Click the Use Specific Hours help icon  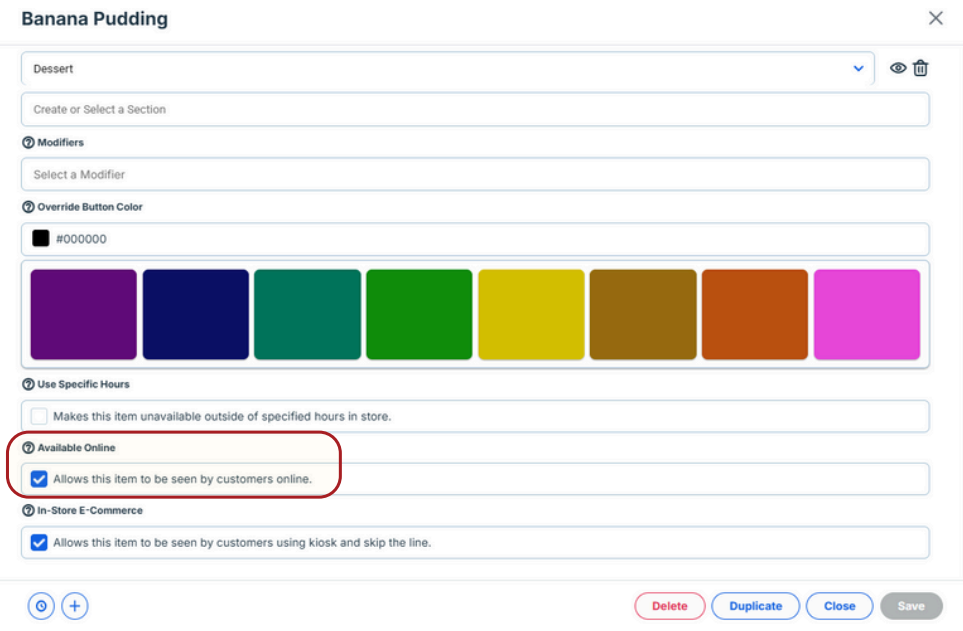(28, 384)
